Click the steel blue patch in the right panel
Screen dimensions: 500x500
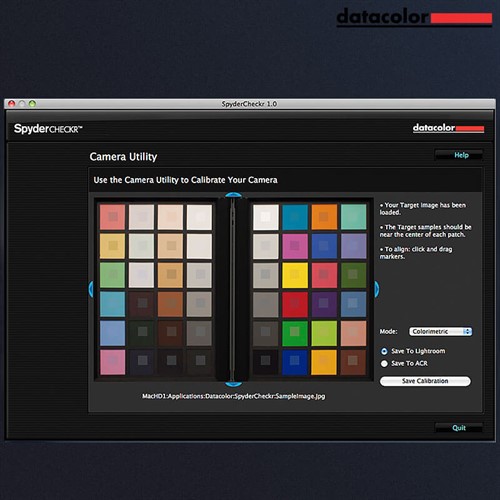click(353, 304)
